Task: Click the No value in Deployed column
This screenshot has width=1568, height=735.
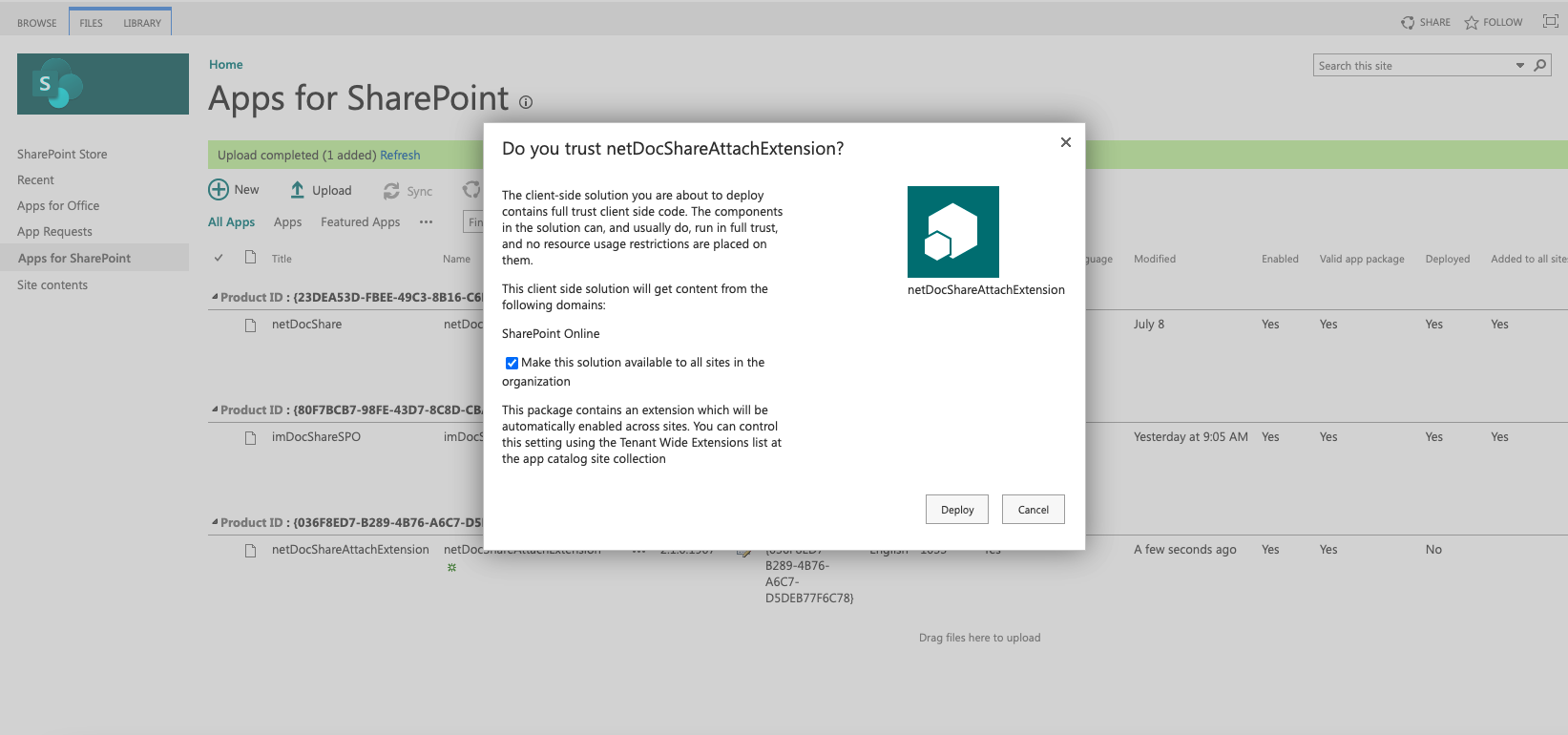Action: [1433, 549]
